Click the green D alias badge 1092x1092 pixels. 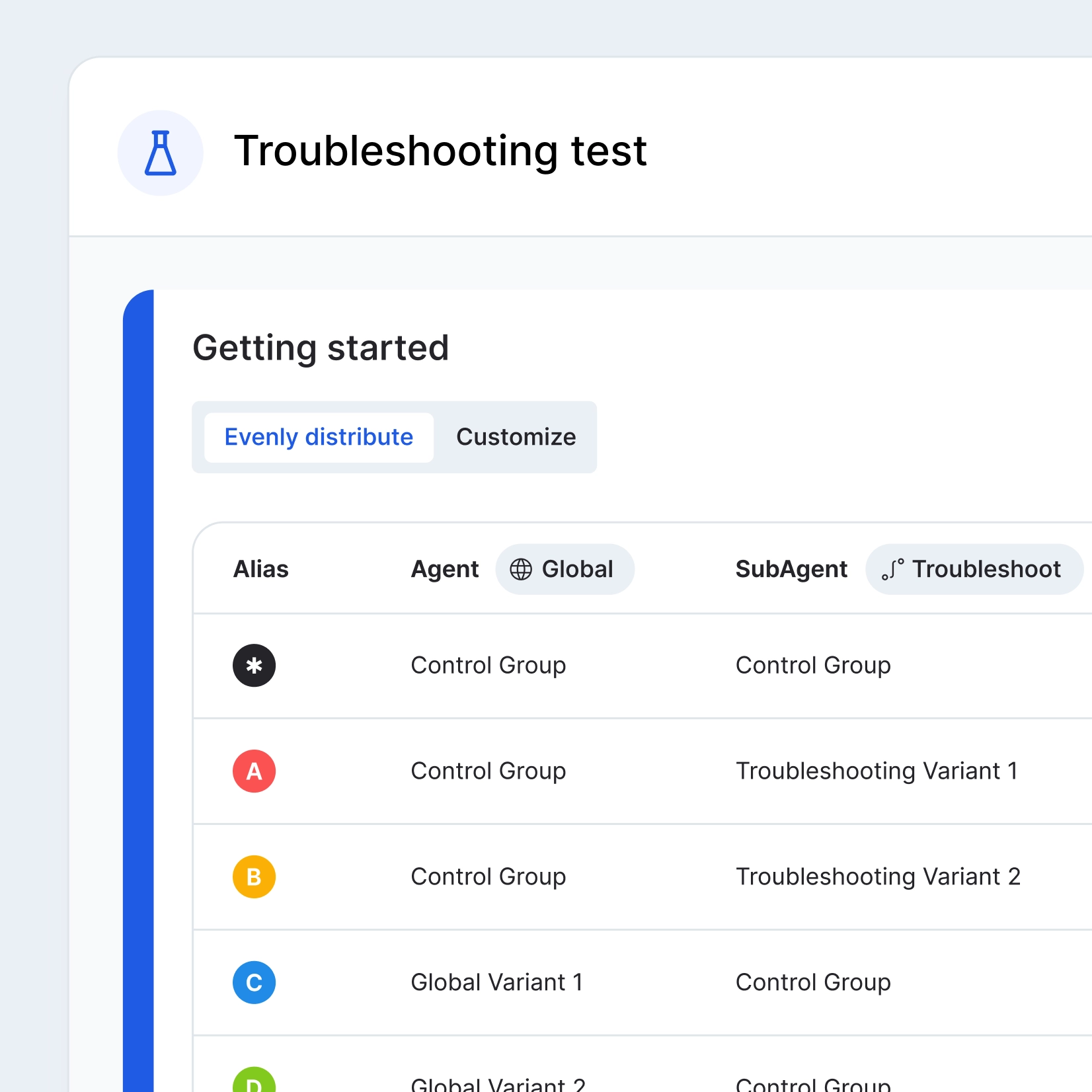[x=254, y=1080]
